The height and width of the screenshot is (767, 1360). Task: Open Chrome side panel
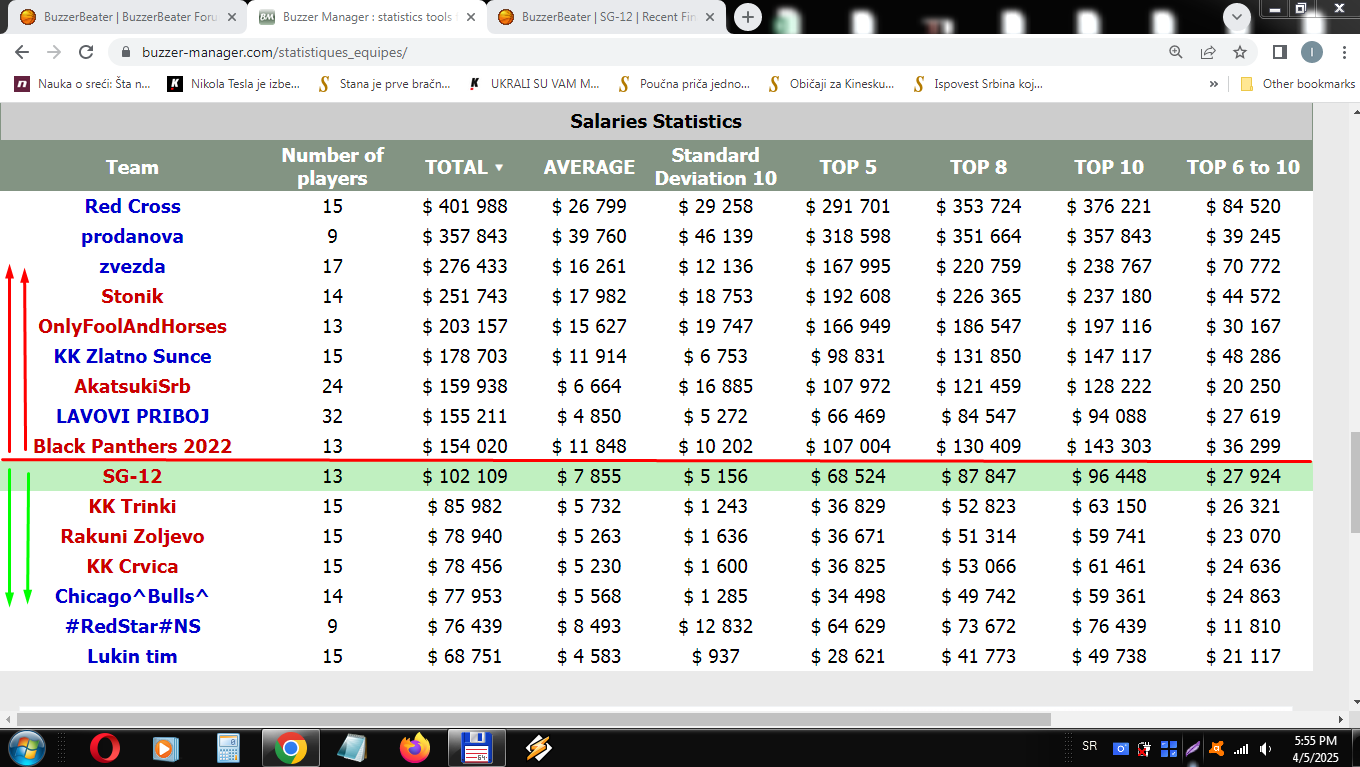[1279, 52]
